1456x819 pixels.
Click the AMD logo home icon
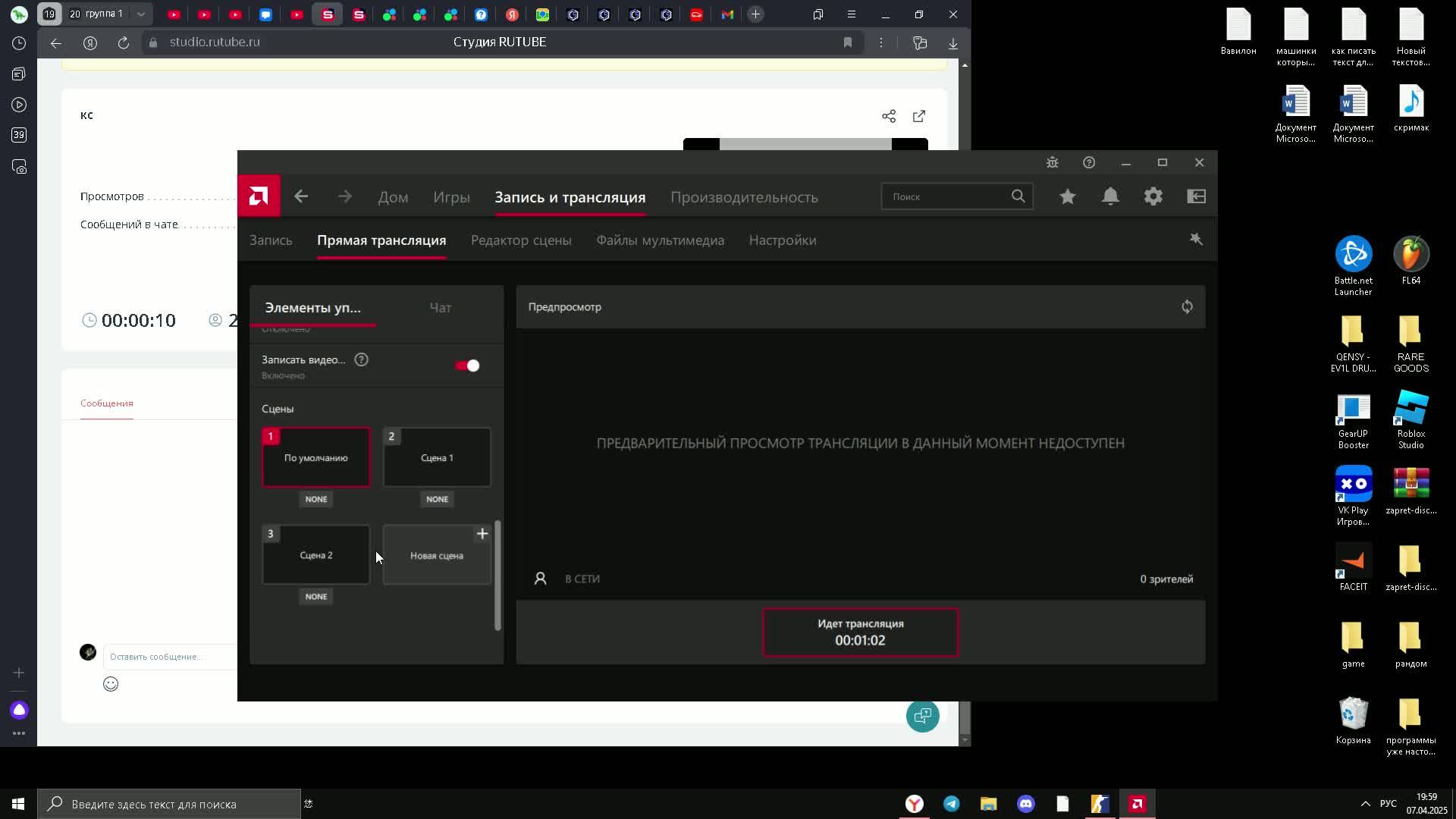pos(259,196)
